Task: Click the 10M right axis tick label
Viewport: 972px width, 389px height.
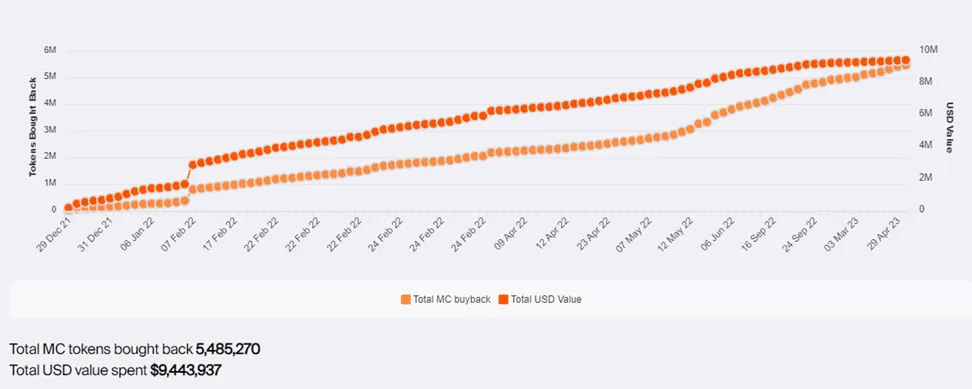Action: click(x=928, y=50)
